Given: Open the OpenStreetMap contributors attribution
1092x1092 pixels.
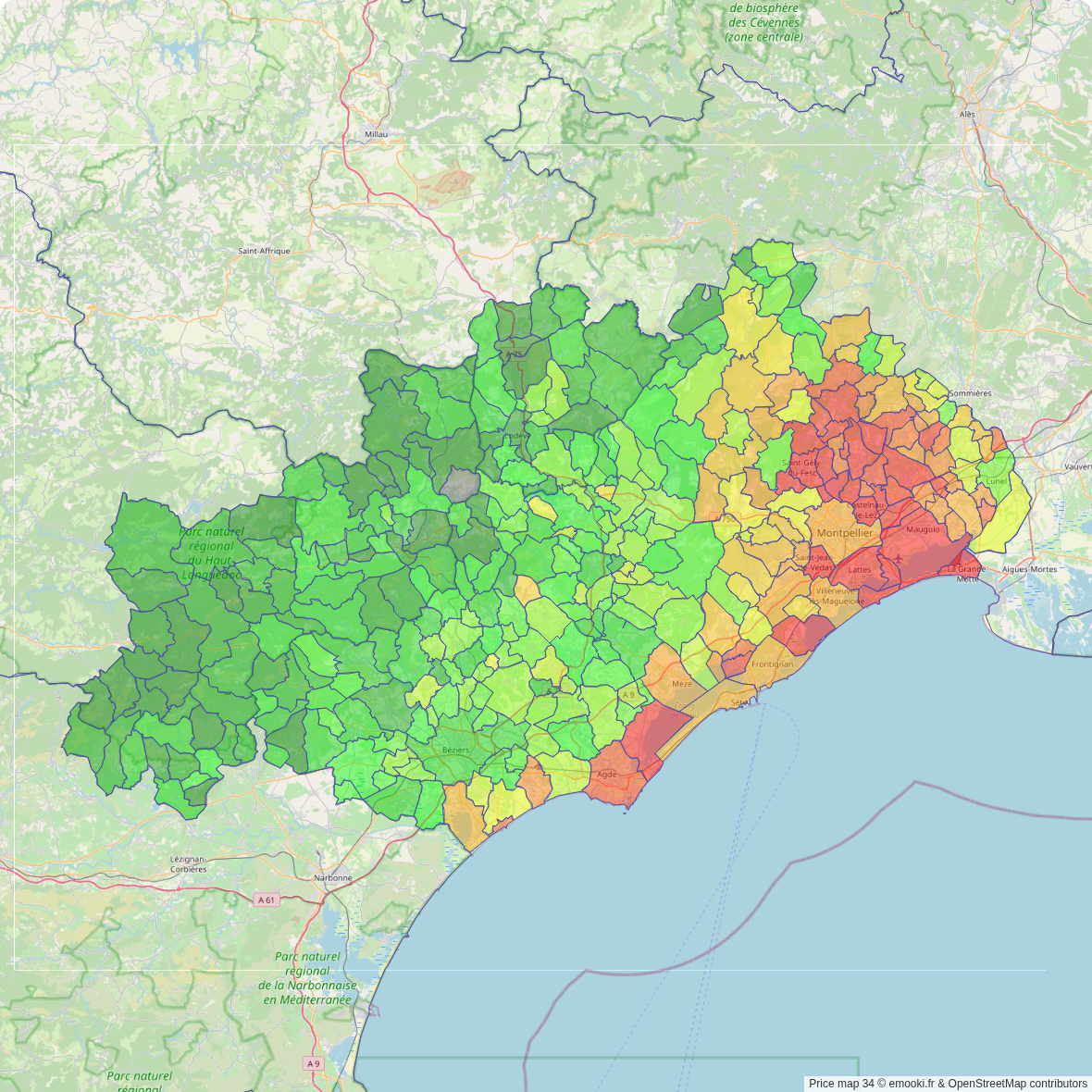Looking at the screenshot, I should [1017, 1084].
